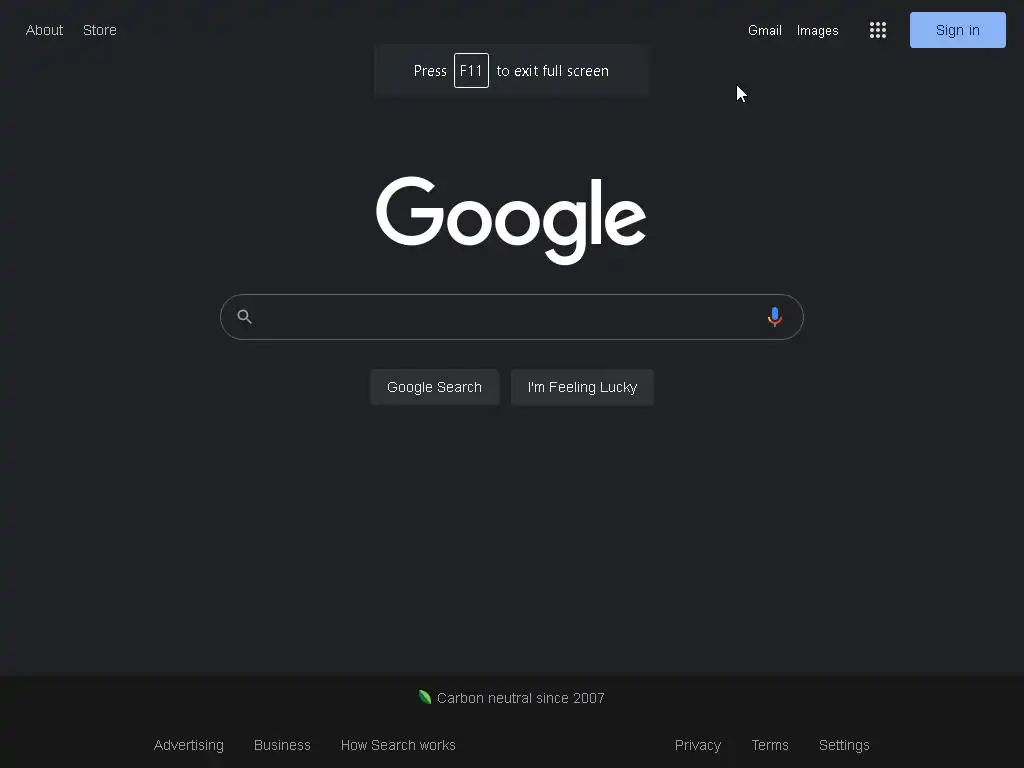Image resolution: width=1024 pixels, height=768 pixels.
Task: Open the Terms footer link
Action: point(770,745)
